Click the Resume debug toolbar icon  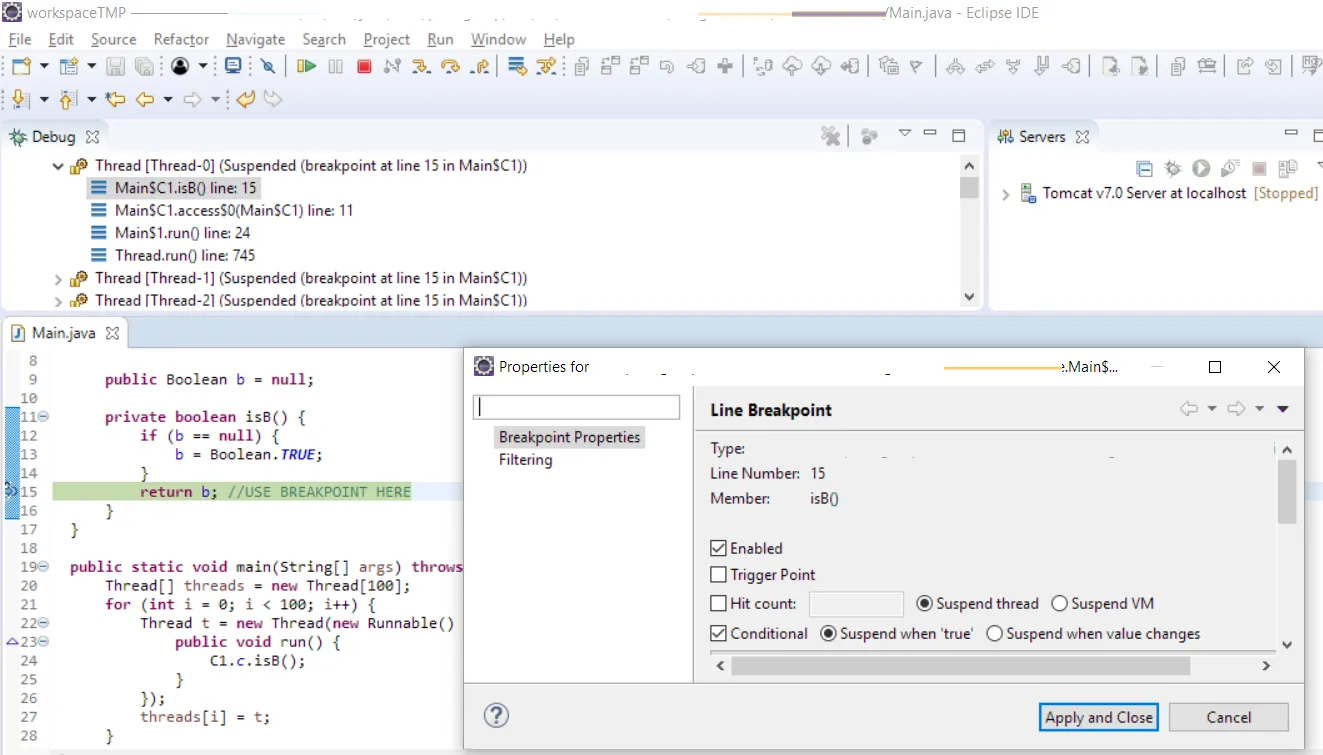point(307,67)
